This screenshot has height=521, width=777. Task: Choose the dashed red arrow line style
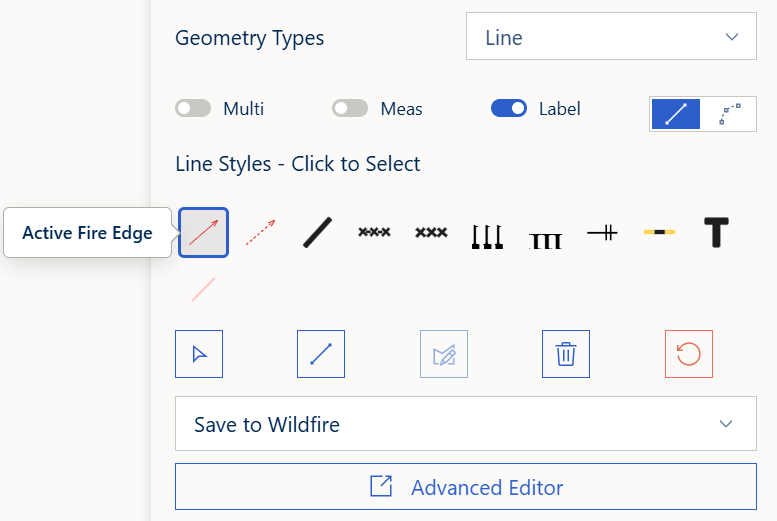(261, 232)
